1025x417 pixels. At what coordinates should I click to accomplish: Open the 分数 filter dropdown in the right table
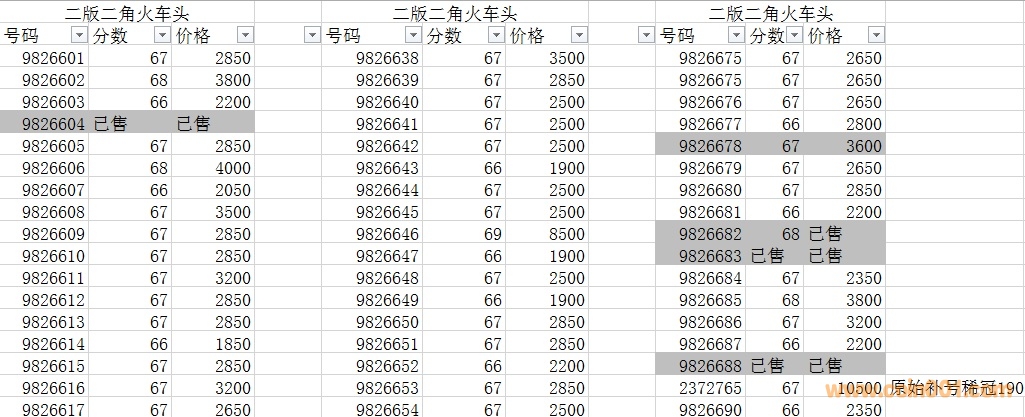tap(794, 35)
